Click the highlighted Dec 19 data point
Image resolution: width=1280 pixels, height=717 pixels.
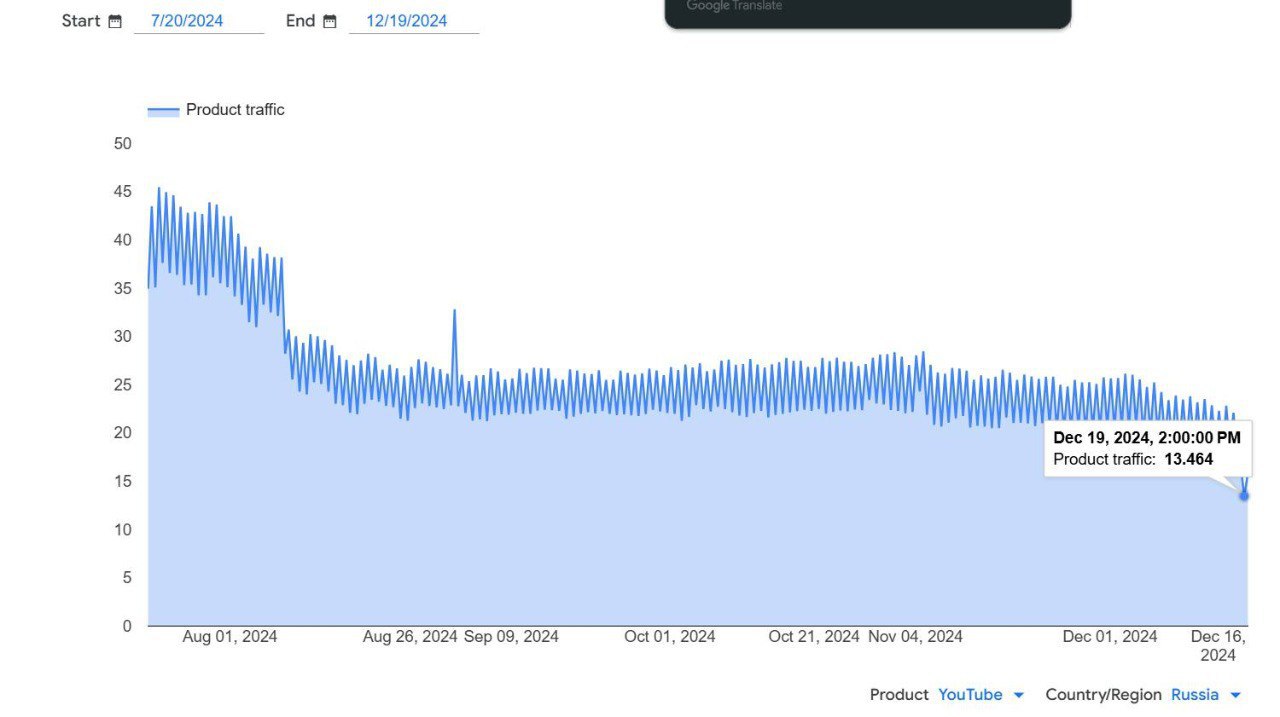tap(1244, 495)
